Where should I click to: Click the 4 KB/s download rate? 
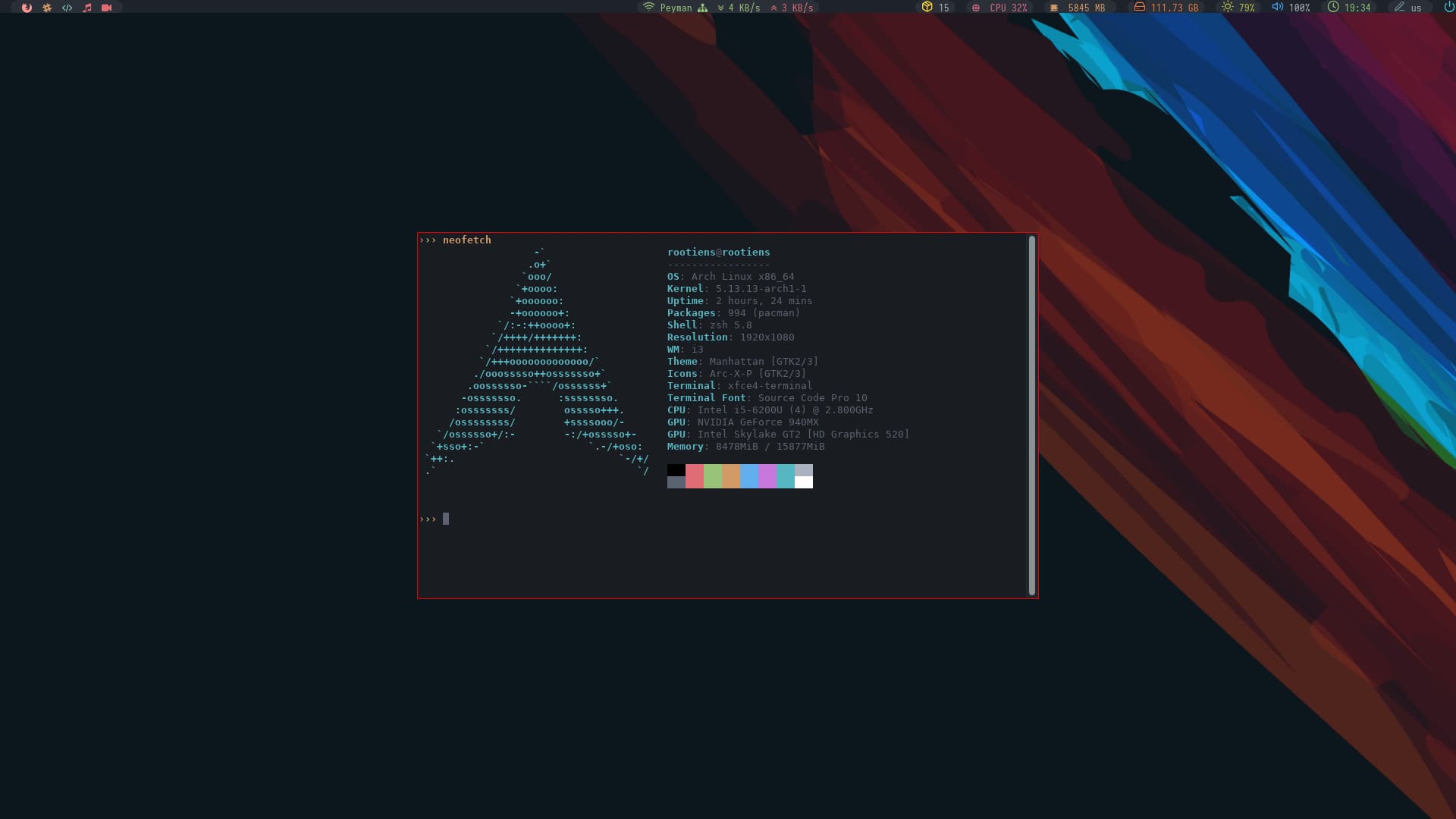coord(744,8)
